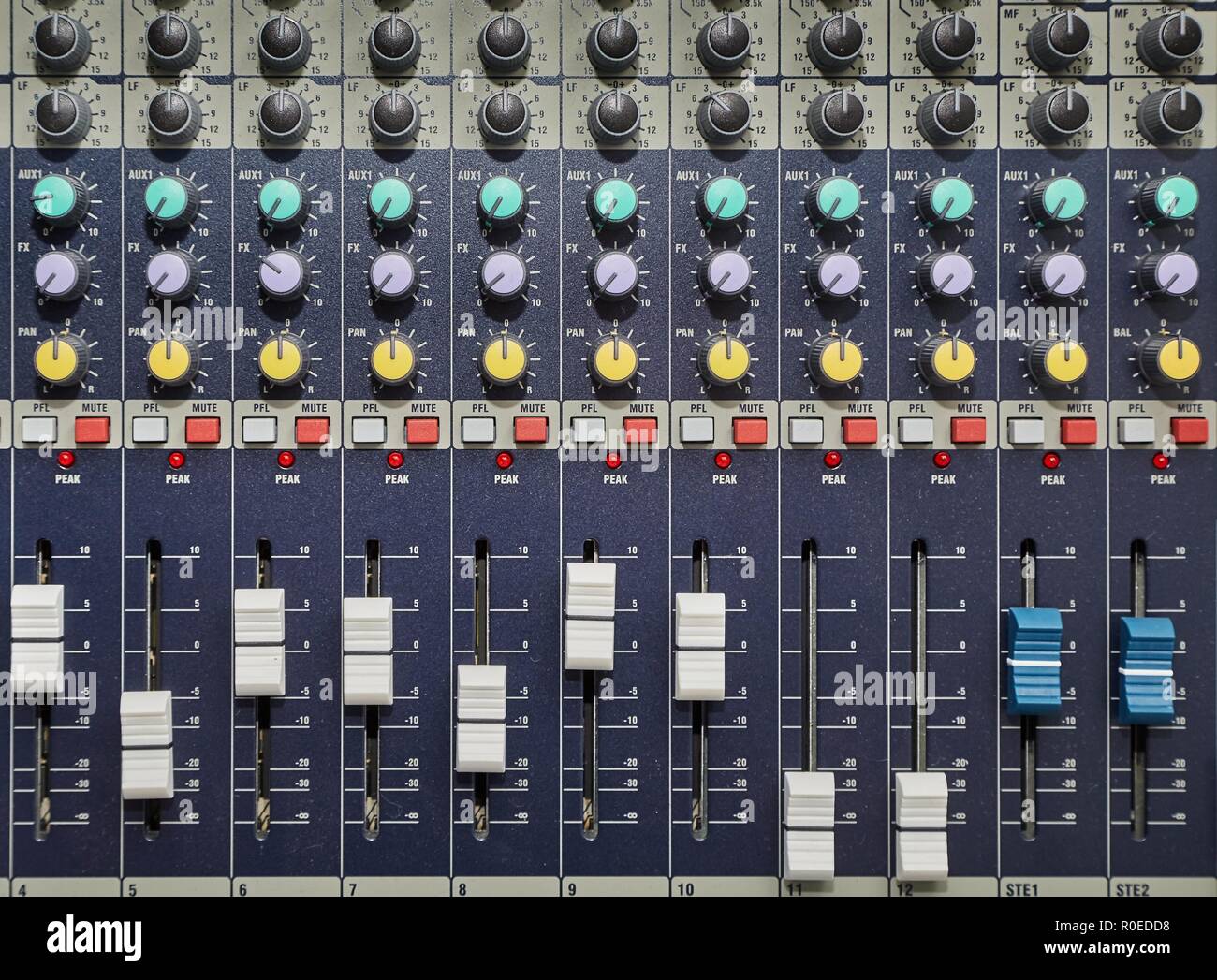
Task: Mute the STE1 stereo channel
Action: (1078, 431)
